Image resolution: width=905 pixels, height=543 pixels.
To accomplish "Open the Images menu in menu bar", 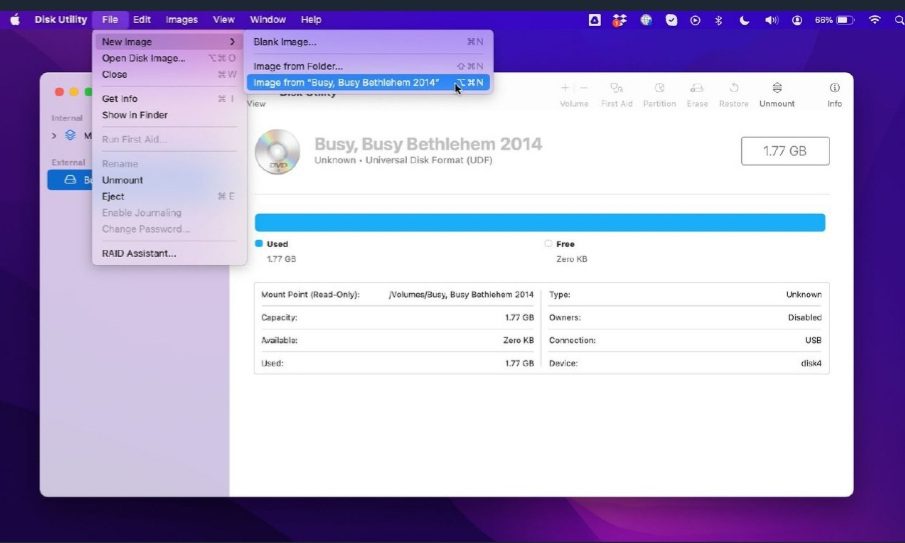I will point(181,19).
